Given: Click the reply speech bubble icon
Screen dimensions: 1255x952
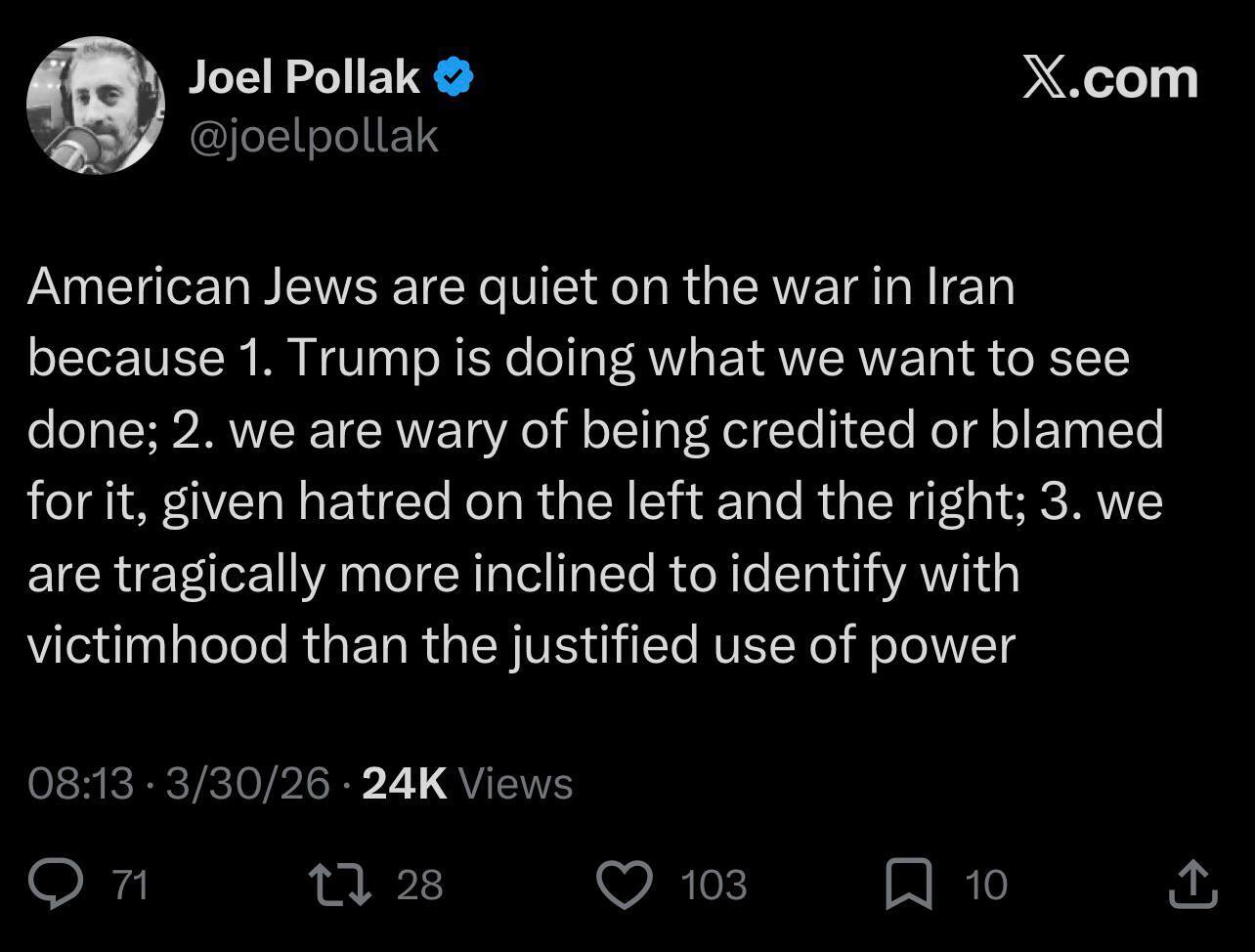Looking at the screenshot, I should pos(58,884).
